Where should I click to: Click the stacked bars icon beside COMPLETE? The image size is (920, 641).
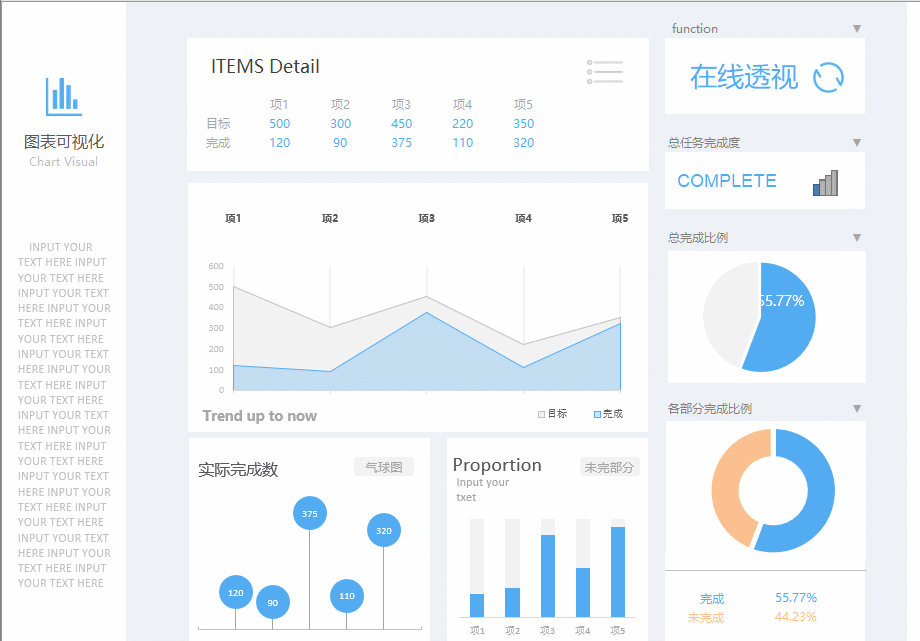click(826, 183)
